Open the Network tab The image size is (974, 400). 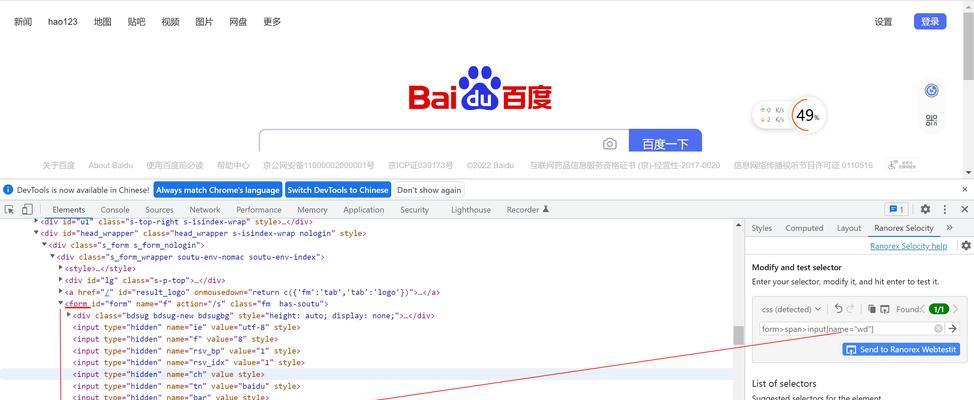(204, 210)
